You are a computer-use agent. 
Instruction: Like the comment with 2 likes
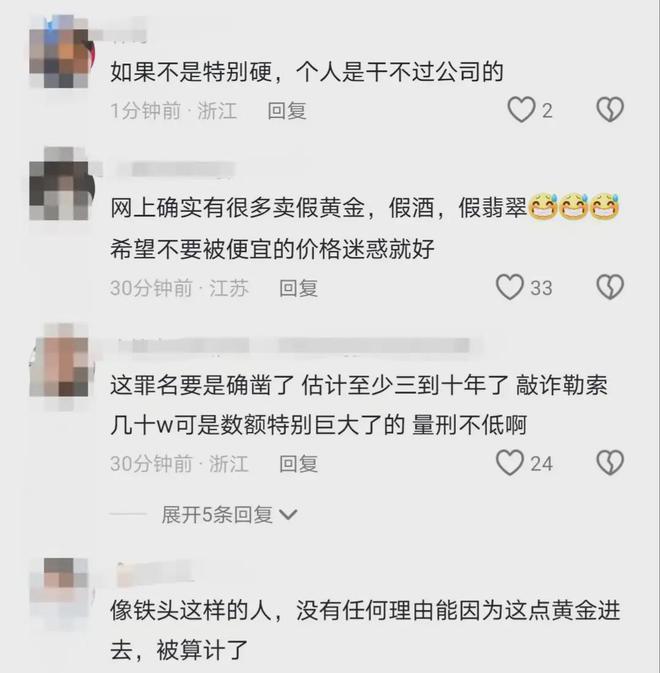pyautogui.click(x=521, y=110)
